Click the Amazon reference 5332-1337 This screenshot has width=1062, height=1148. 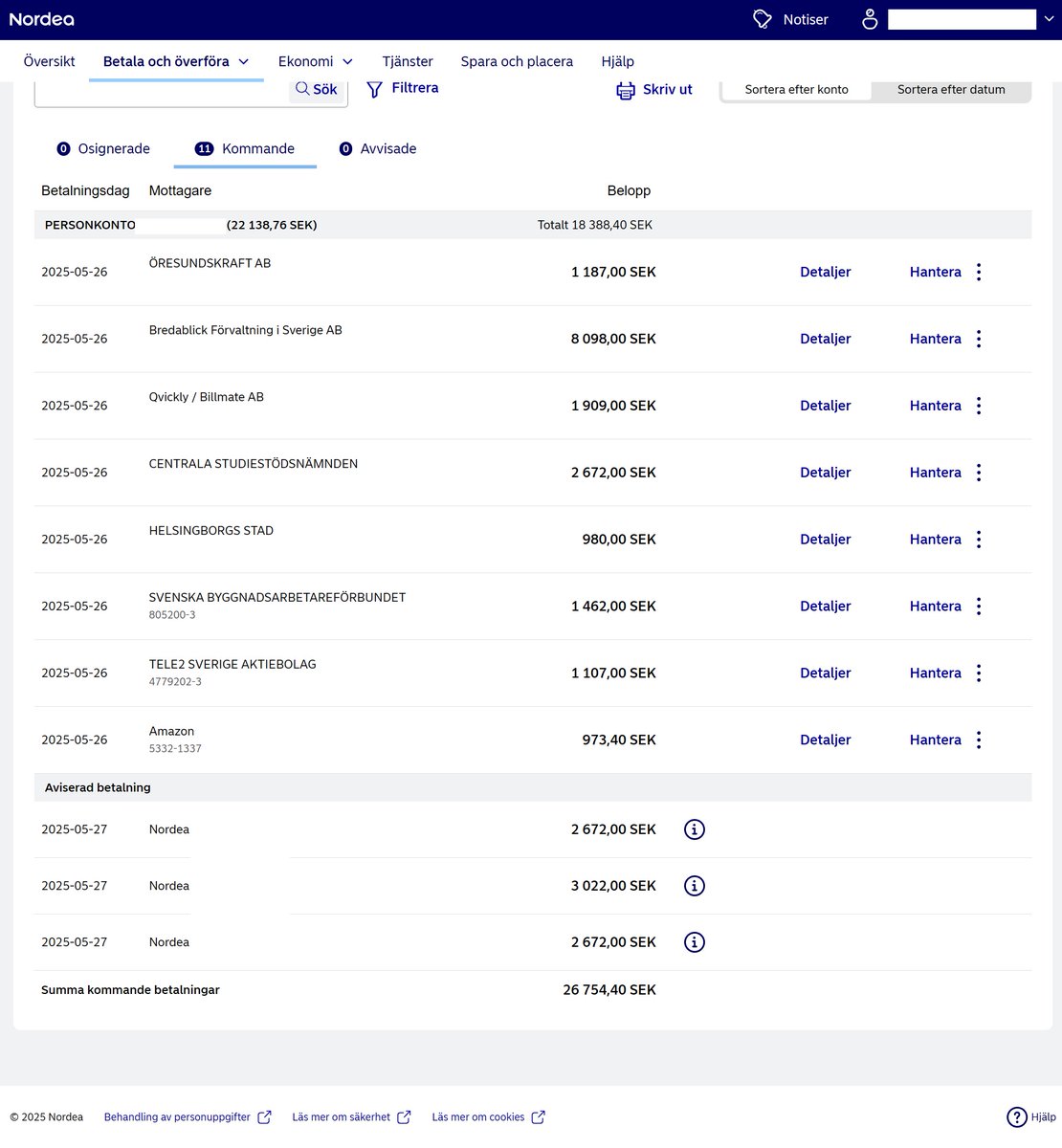click(175, 749)
